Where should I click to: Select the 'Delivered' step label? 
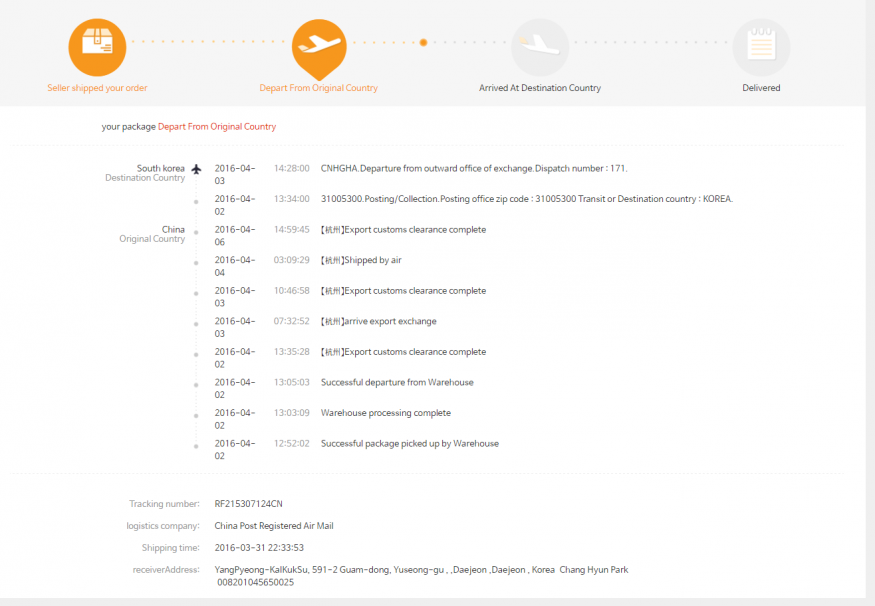point(761,88)
